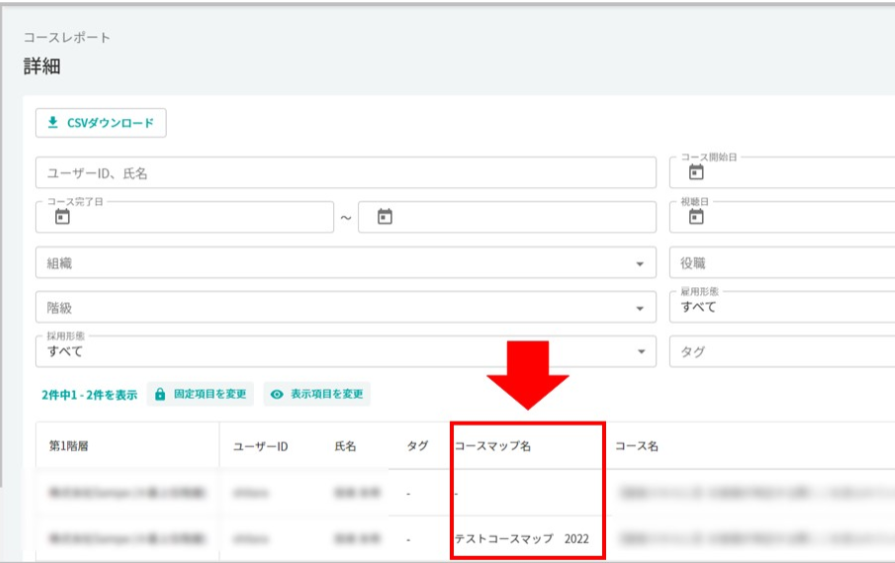
Task: Click the ユーザーID column header
Action: [260, 446]
